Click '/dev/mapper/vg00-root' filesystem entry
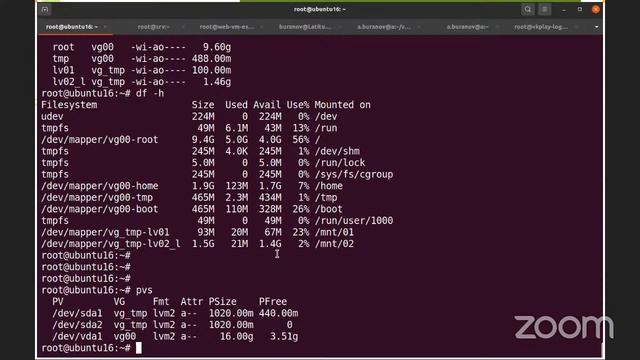This screenshot has height=360, width=640. pos(100,140)
